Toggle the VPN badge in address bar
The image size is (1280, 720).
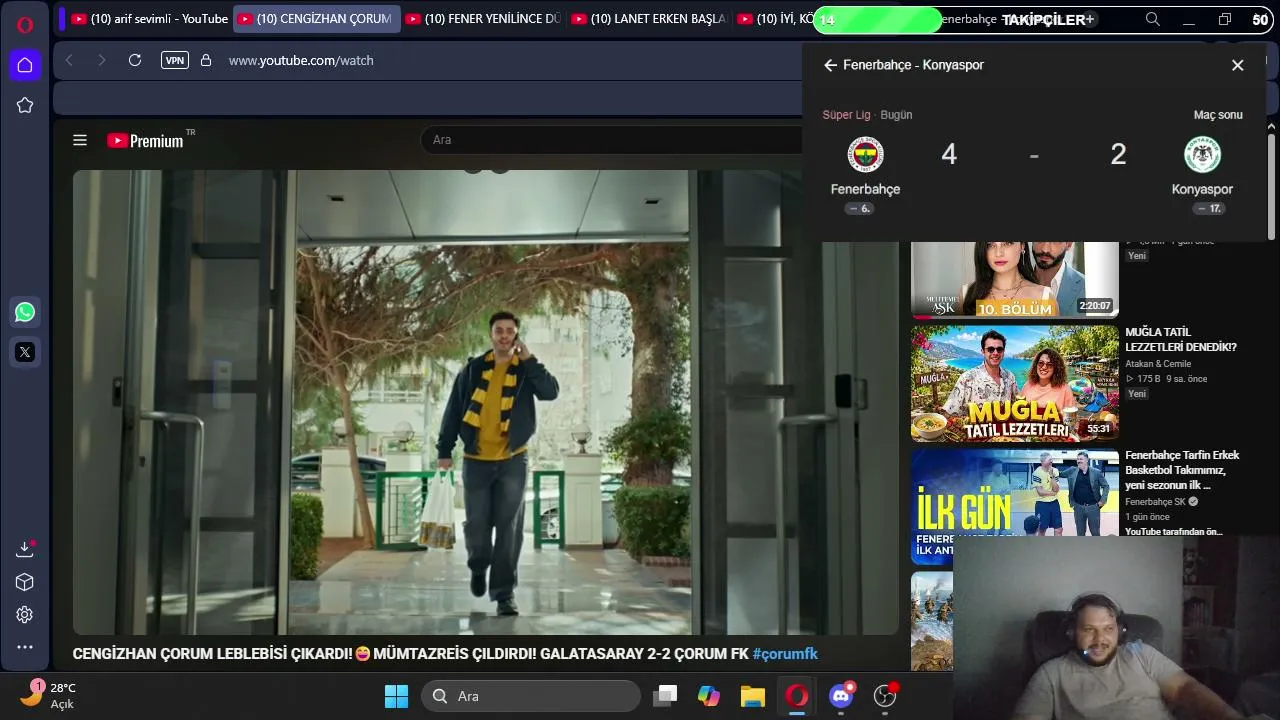tap(175, 60)
